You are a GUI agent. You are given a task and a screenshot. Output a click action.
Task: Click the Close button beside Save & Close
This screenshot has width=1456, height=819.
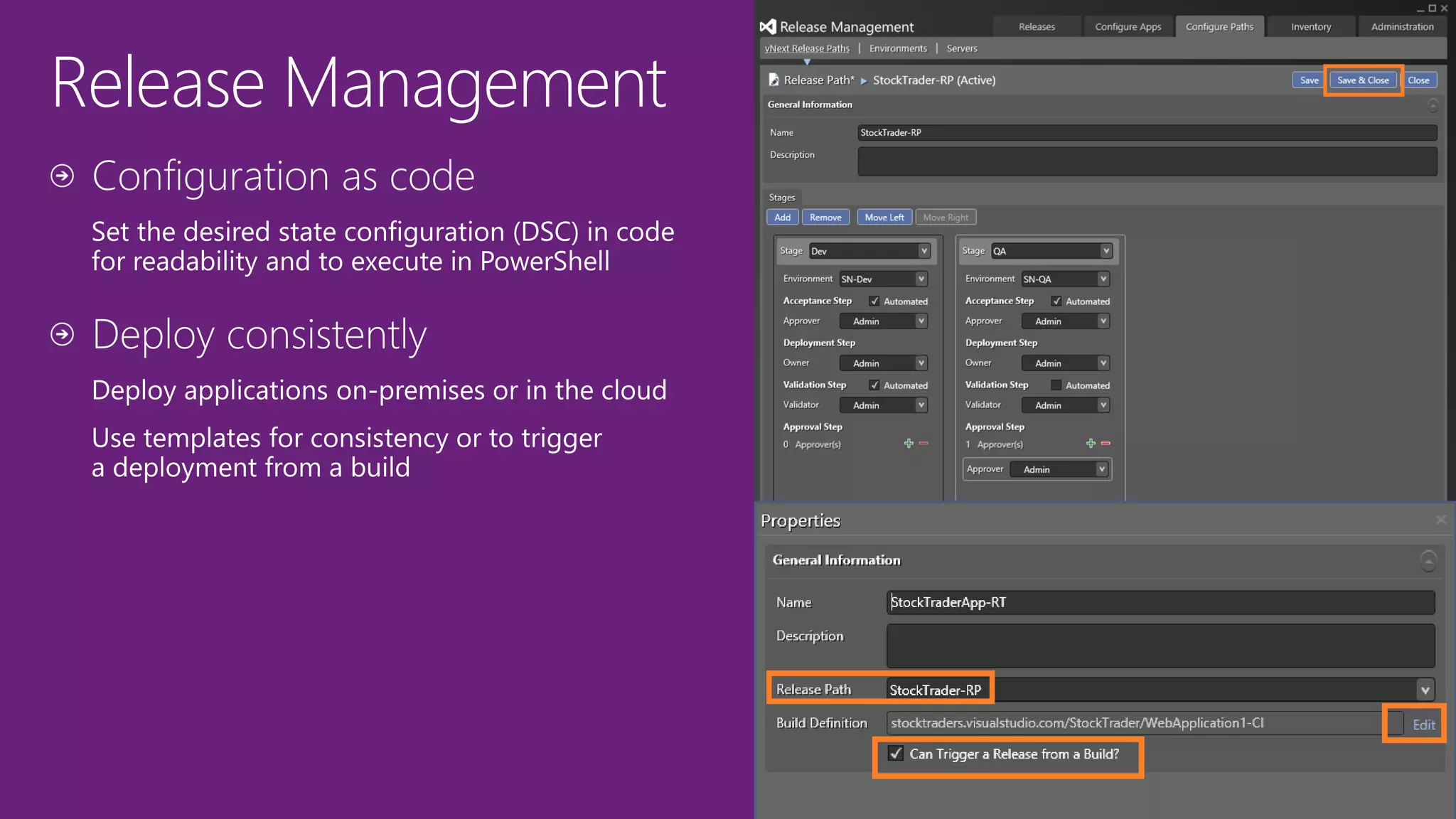click(1418, 80)
